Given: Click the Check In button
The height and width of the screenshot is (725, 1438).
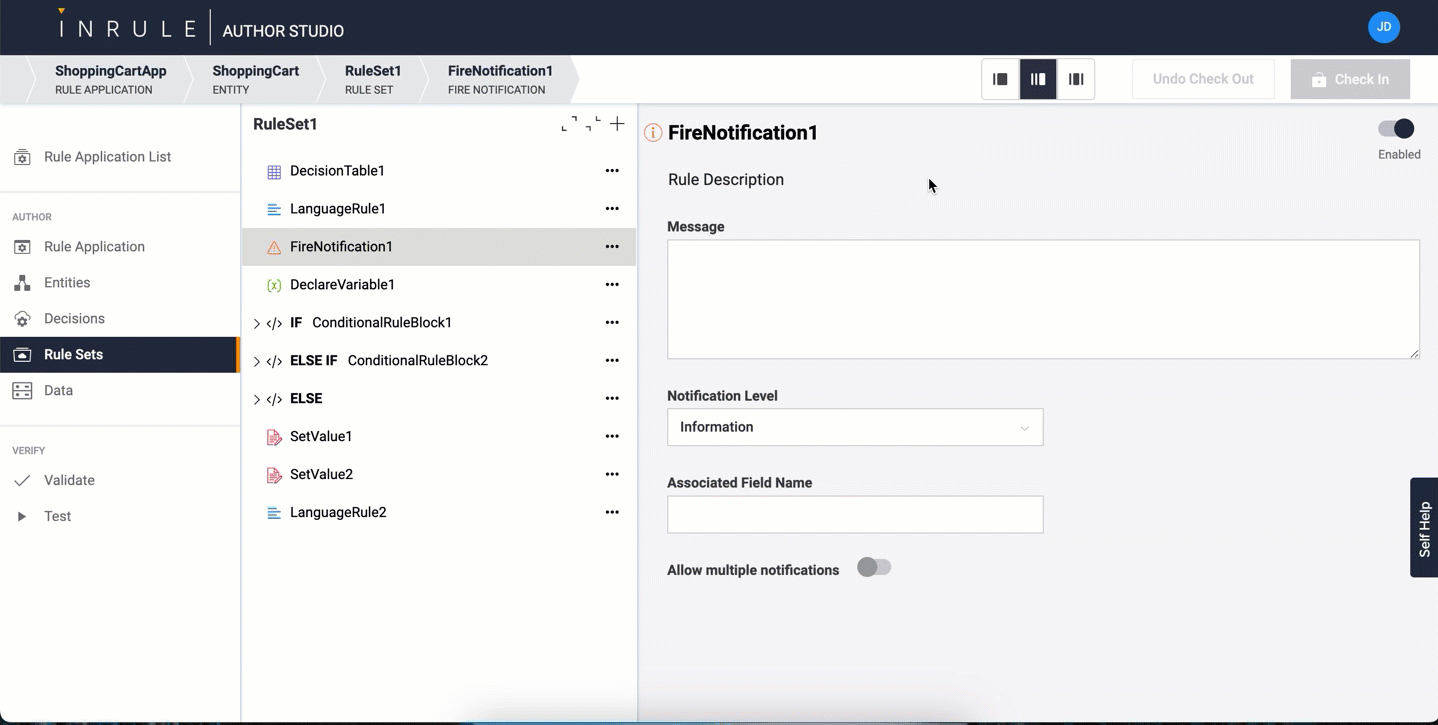Looking at the screenshot, I should click(1350, 79).
